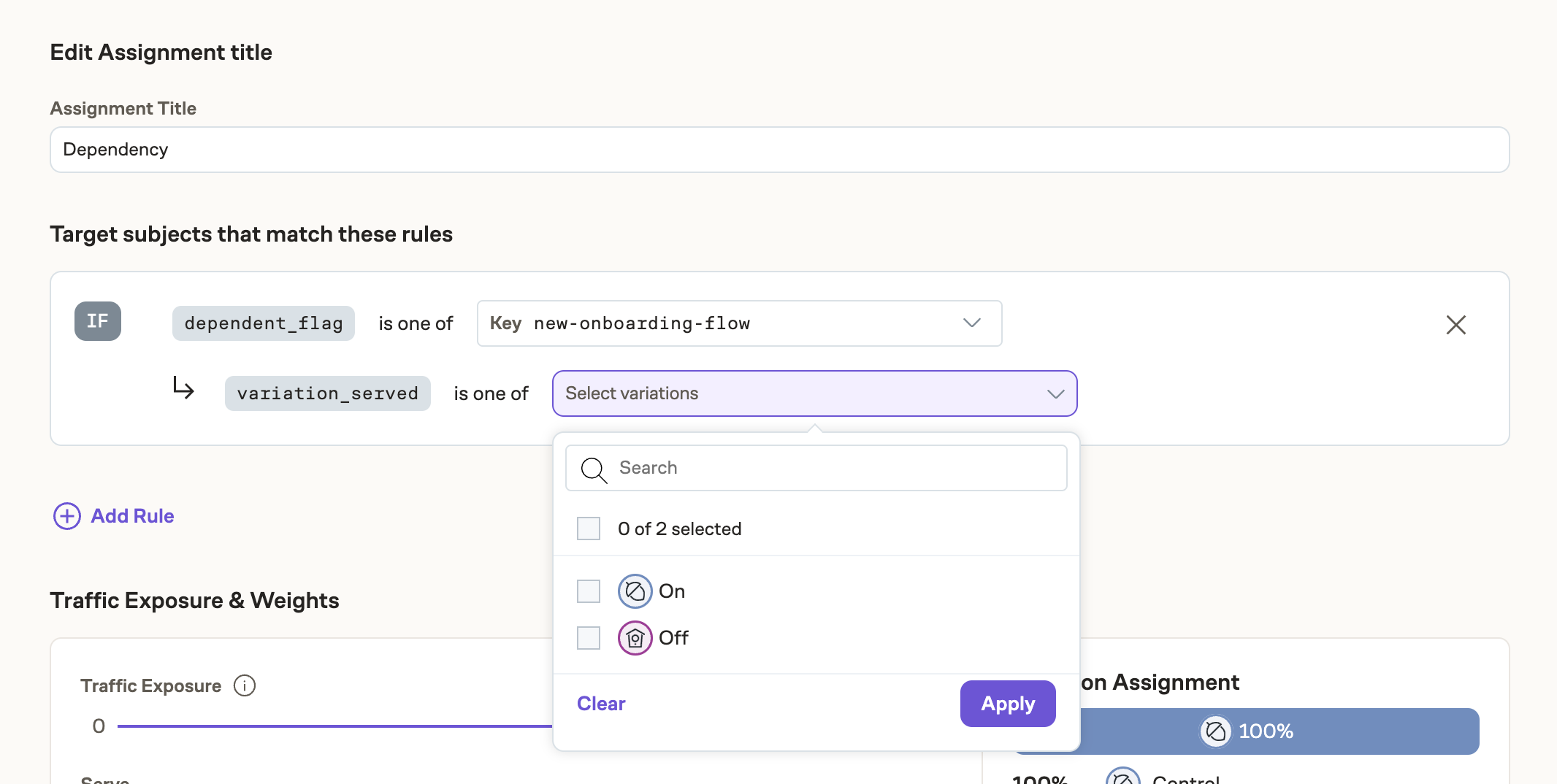The image size is (1557, 784).
Task: Click the On variation status icon
Action: click(x=634, y=591)
